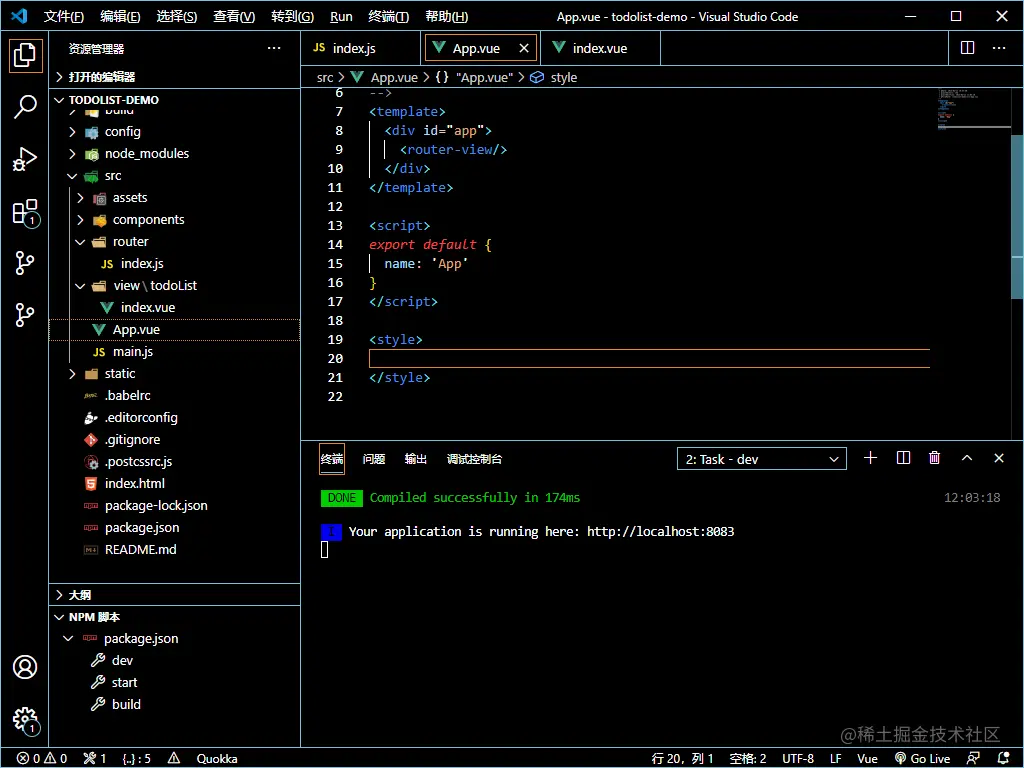Add a new terminal with plus icon
Screen dimensions: 1024x768
(x=870, y=458)
